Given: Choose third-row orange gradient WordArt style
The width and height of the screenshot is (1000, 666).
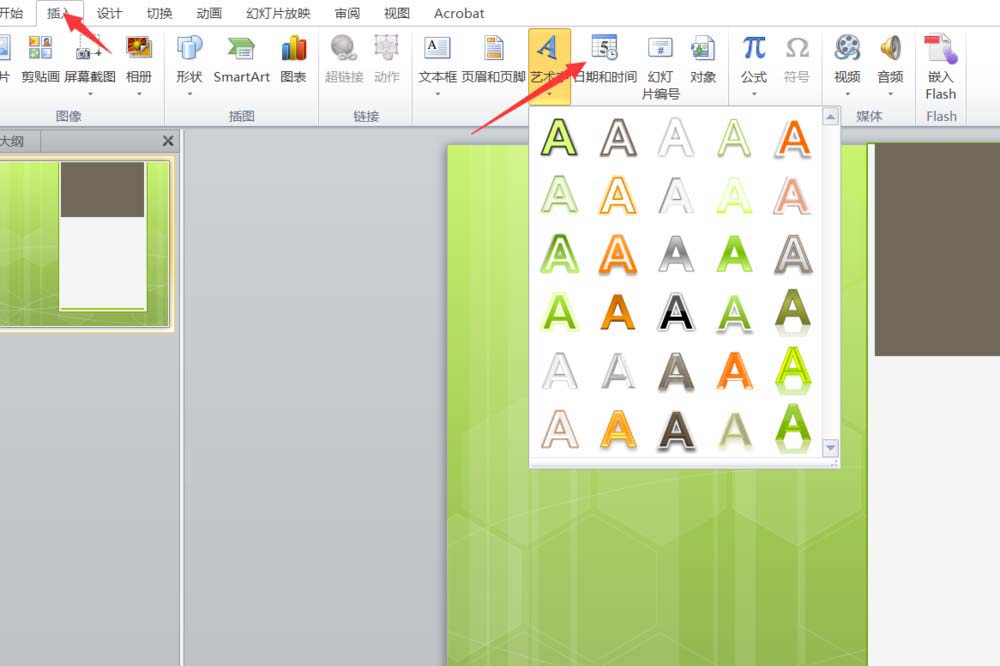Looking at the screenshot, I should click(x=617, y=254).
